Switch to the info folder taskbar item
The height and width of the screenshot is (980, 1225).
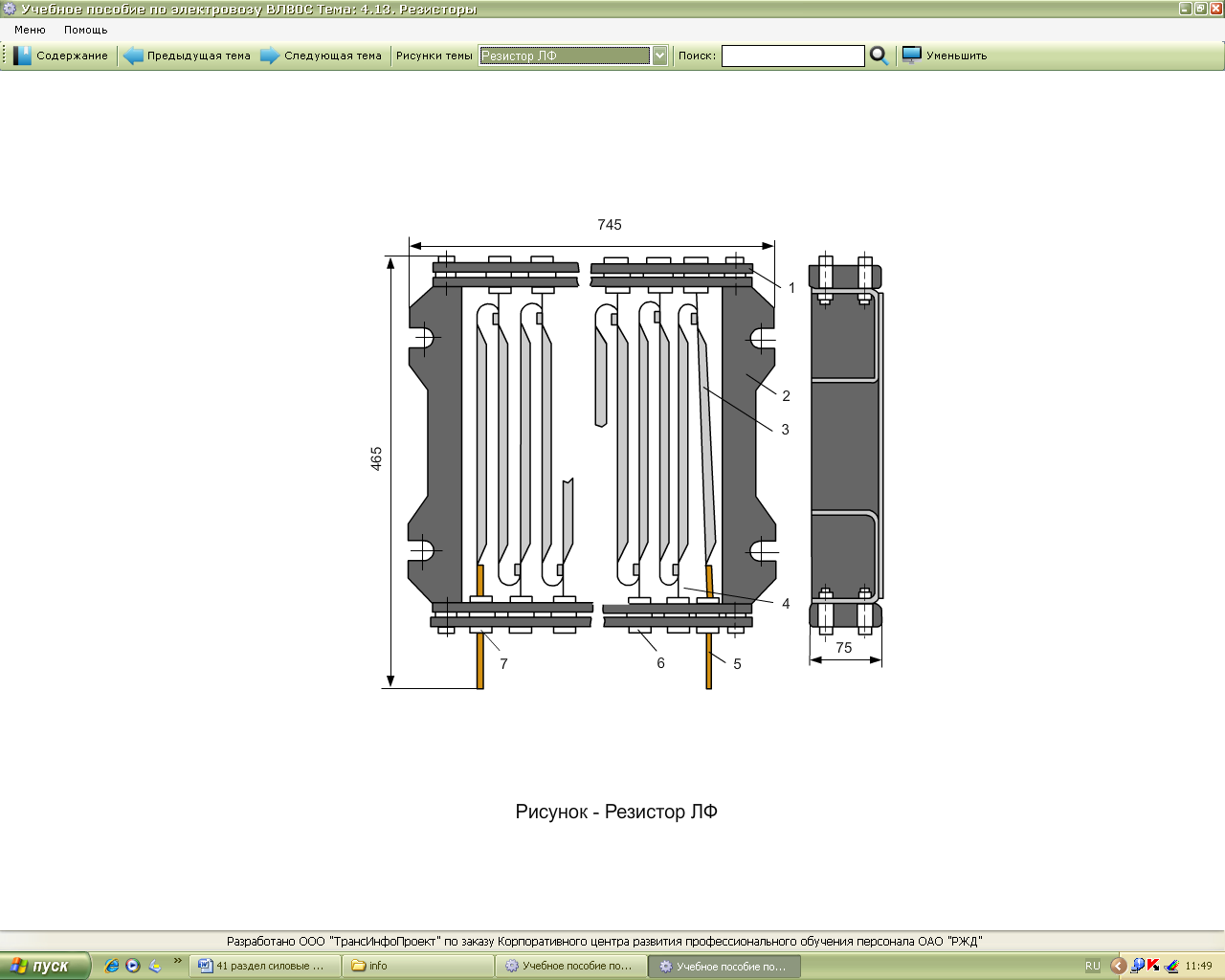[x=418, y=966]
